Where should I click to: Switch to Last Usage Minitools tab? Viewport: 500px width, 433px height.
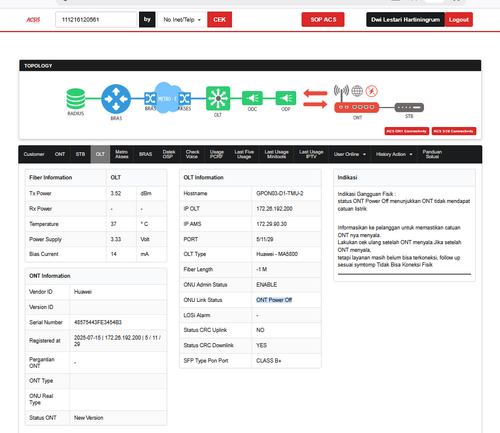[x=276, y=154]
